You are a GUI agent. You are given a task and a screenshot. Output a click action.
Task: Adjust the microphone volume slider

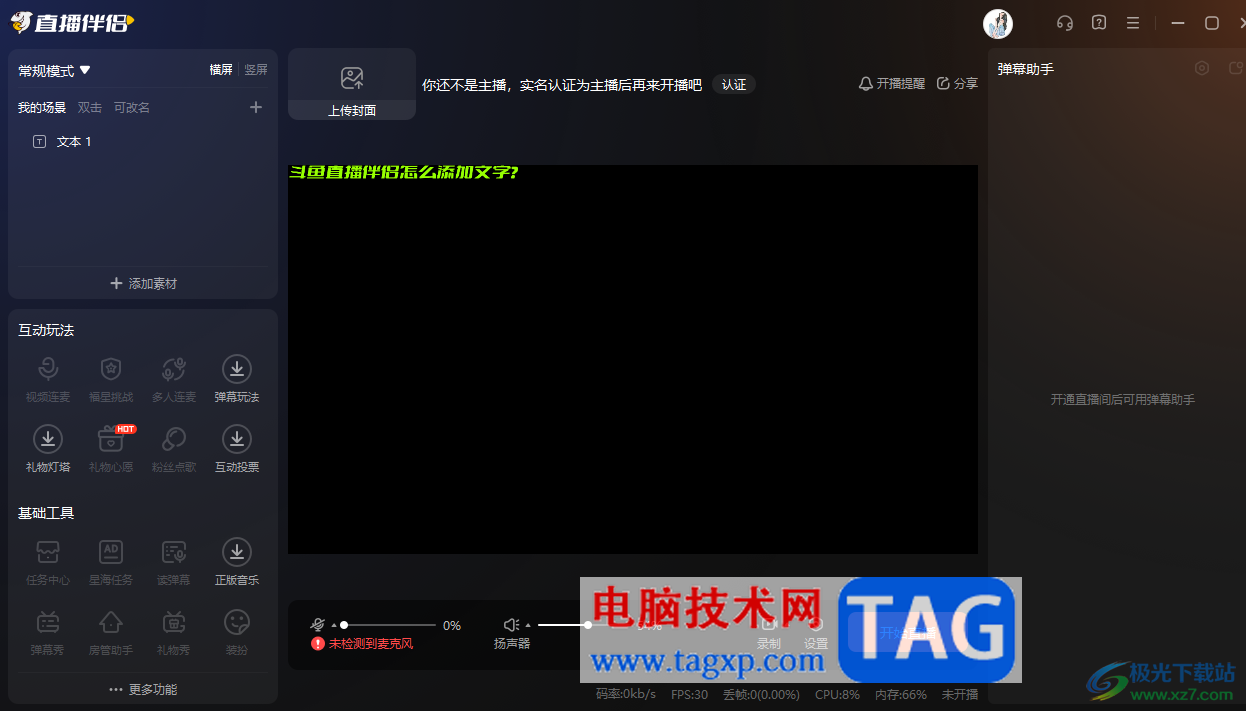click(x=389, y=625)
